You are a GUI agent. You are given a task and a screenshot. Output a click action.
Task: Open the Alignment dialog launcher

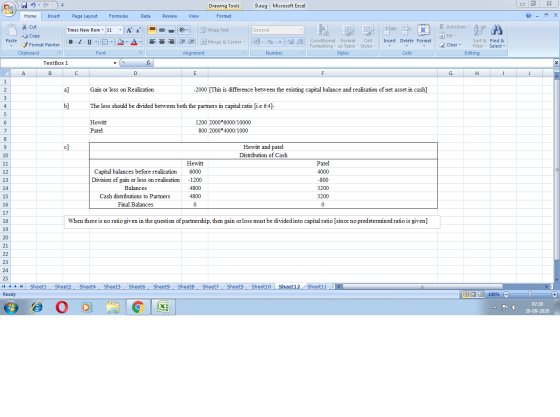pyautogui.click(x=245, y=53)
